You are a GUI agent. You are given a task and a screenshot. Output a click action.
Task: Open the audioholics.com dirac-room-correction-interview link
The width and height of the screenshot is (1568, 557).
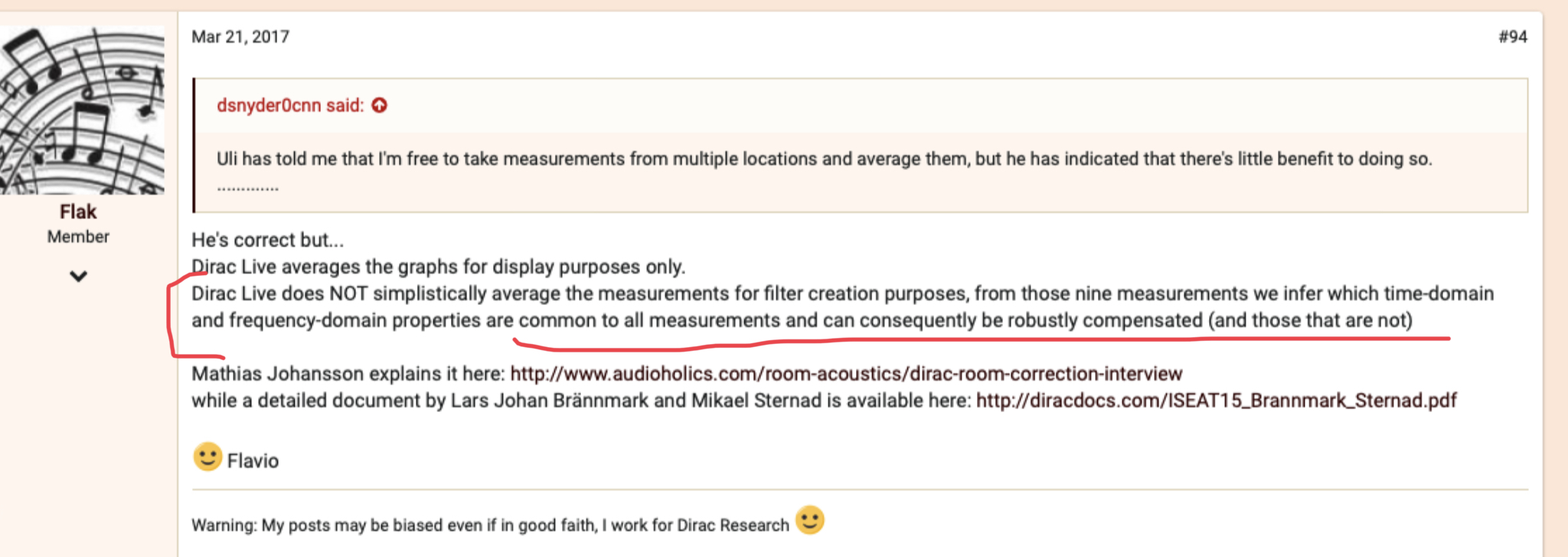point(846,374)
